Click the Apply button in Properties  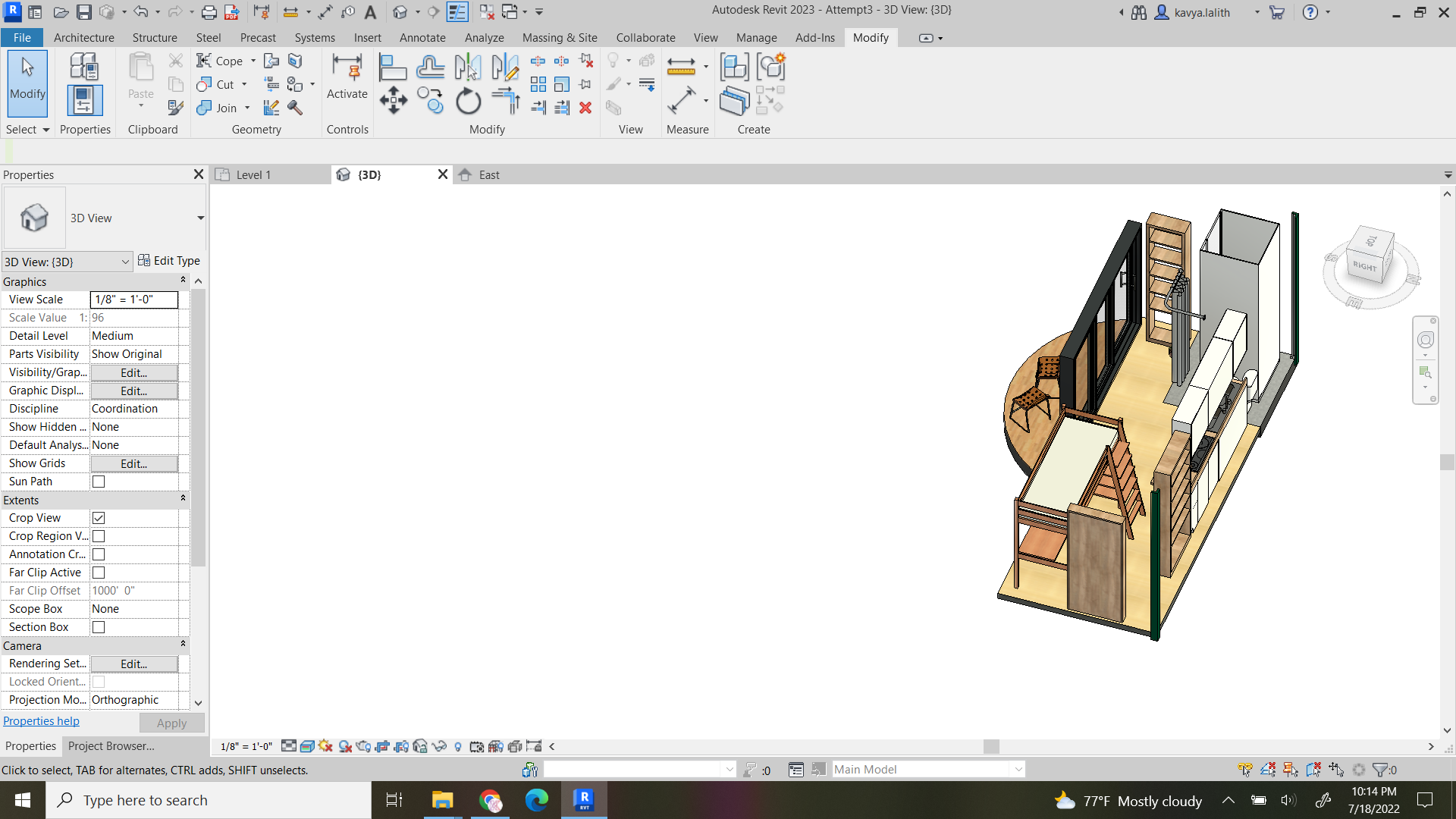[171, 723]
